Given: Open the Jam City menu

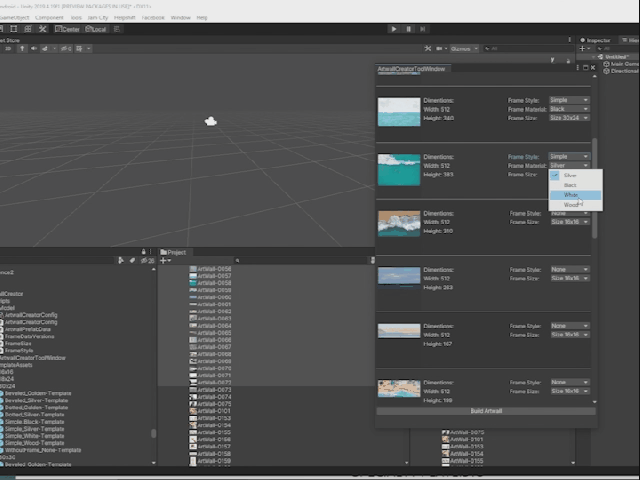Looking at the screenshot, I should [x=97, y=18].
